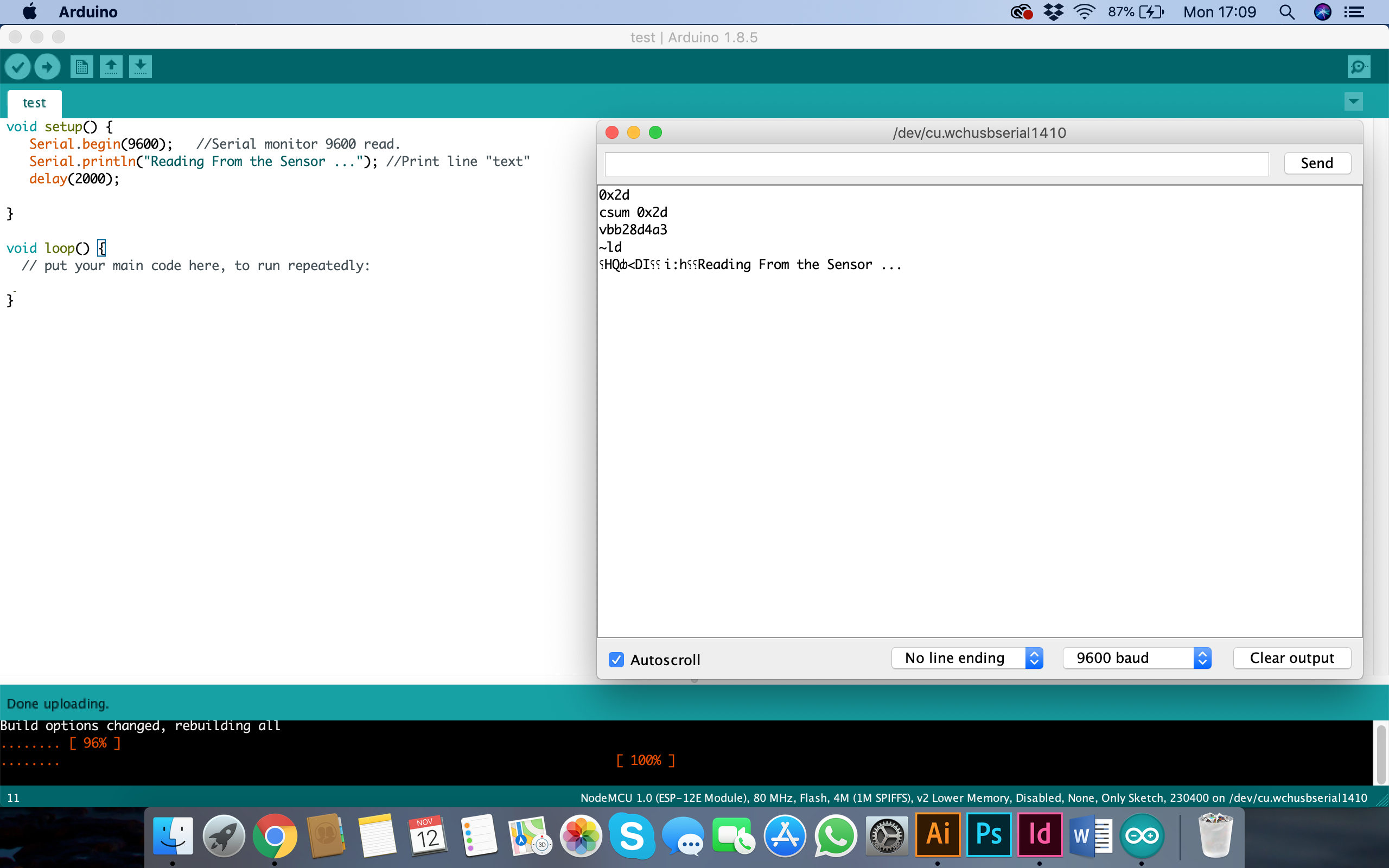This screenshot has height=868, width=1389.
Task: Open Notification Center list icon
Action: (1355, 12)
